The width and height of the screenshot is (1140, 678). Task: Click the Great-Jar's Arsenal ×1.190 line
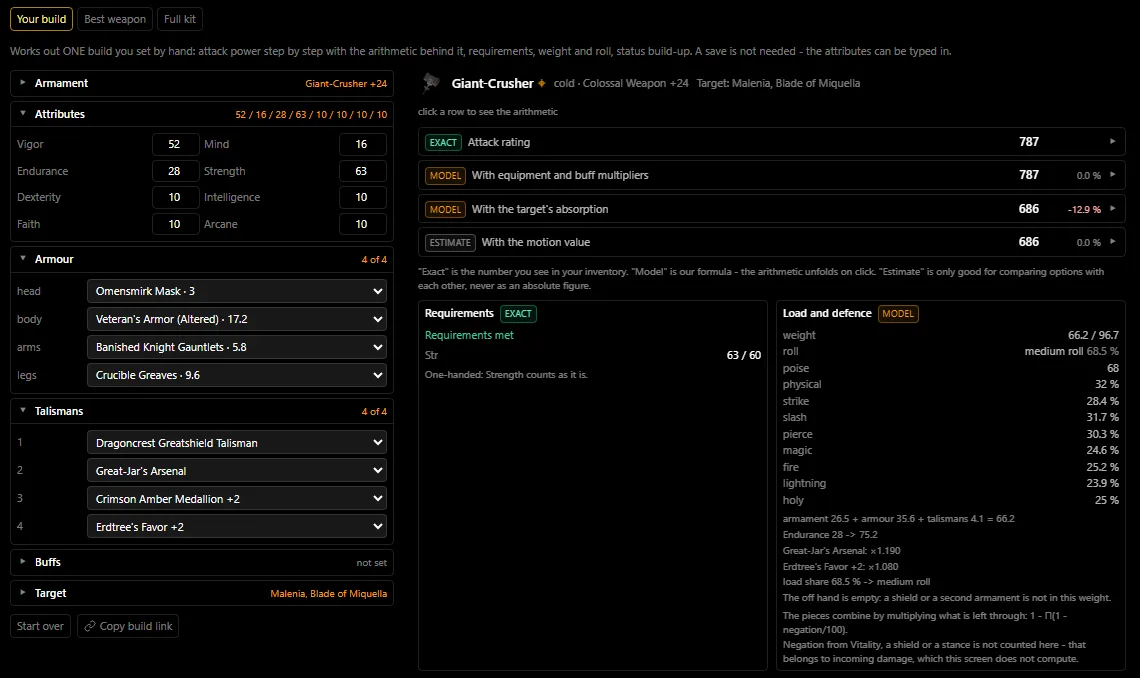click(841, 551)
